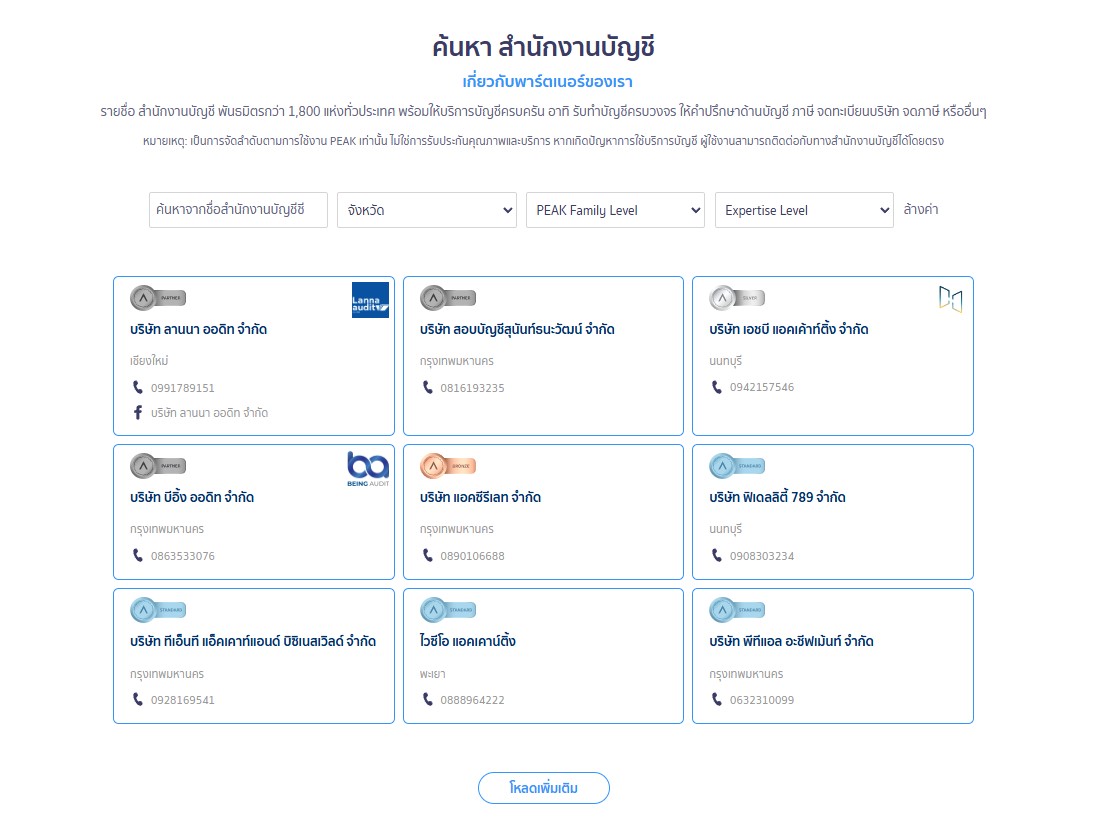Click เชียงใหม่ location on ลานนา ออดิท card
This screenshot has width=1118, height=834.
(x=149, y=361)
